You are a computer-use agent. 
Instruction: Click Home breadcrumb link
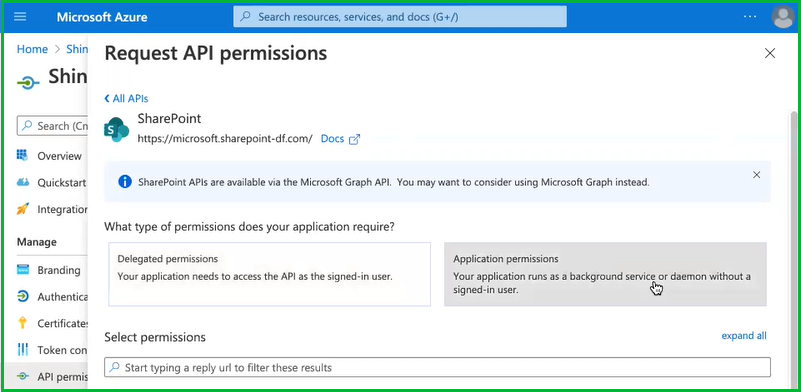pyautogui.click(x=32, y=49)
